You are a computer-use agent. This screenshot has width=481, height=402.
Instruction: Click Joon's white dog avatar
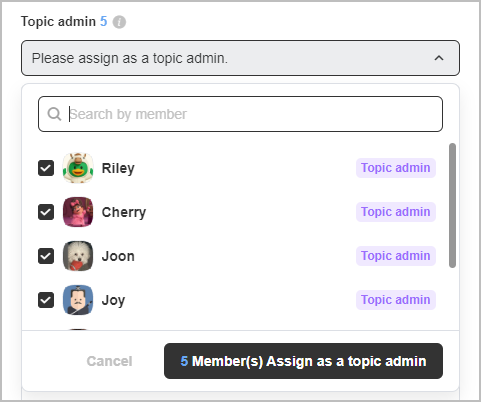point(78,256)
